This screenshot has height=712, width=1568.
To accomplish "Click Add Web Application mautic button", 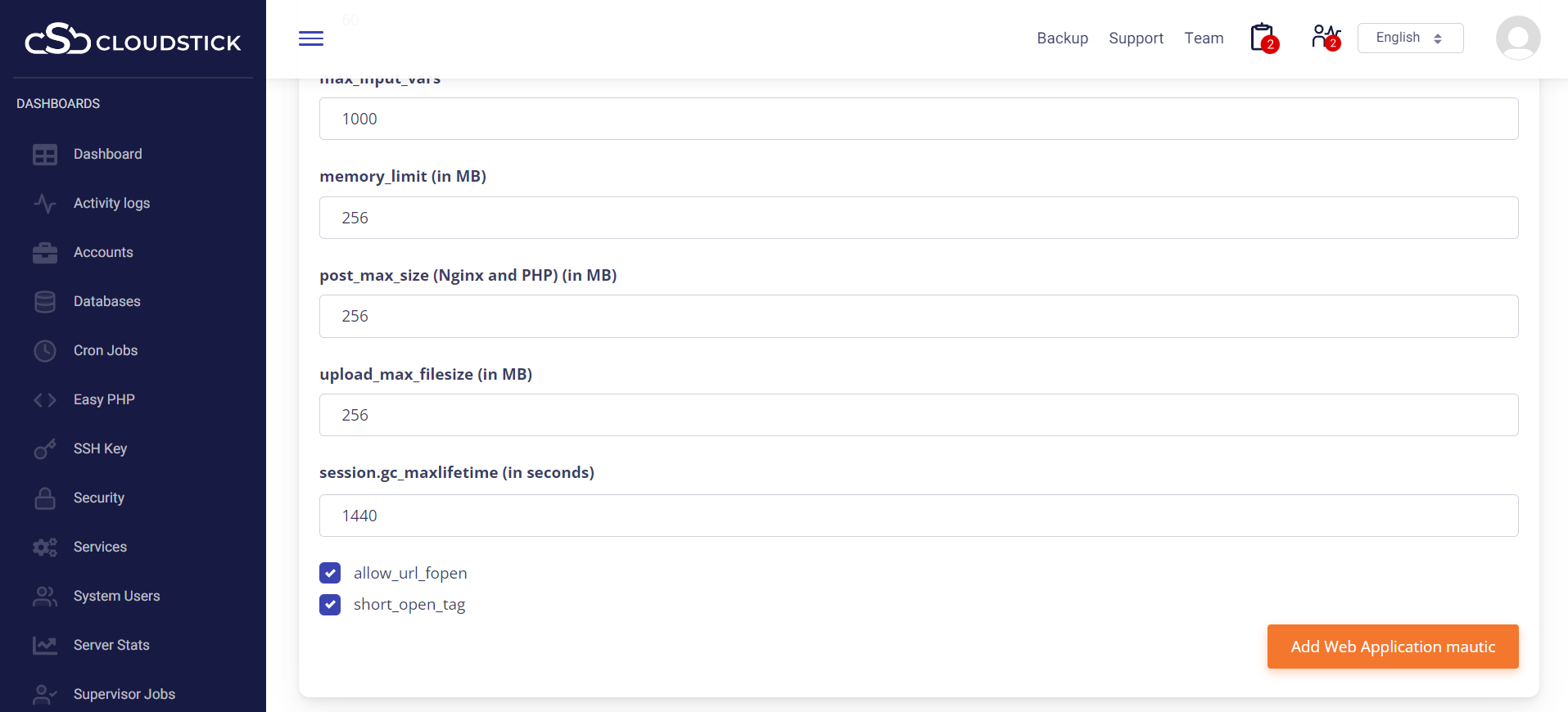I will (x=1392, y=647).
